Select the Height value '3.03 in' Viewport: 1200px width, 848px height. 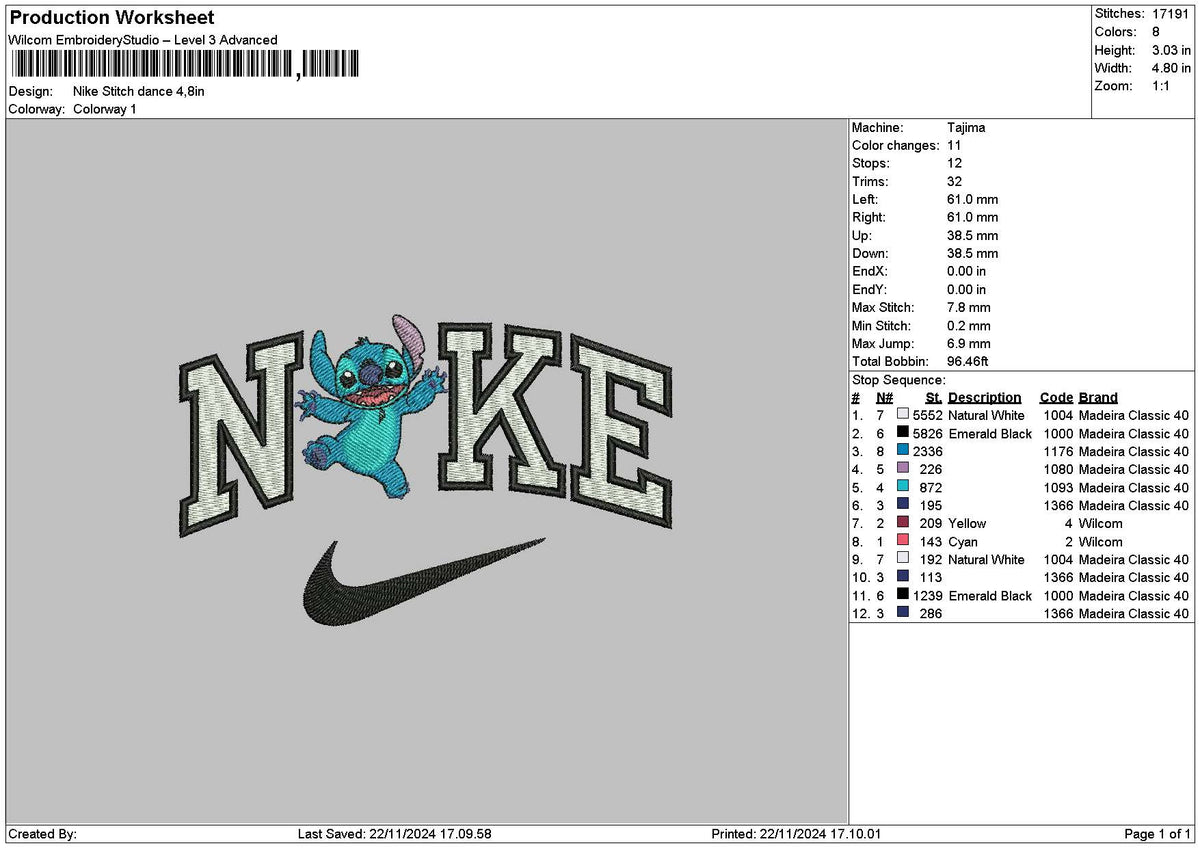click(x=1171, y=50)
